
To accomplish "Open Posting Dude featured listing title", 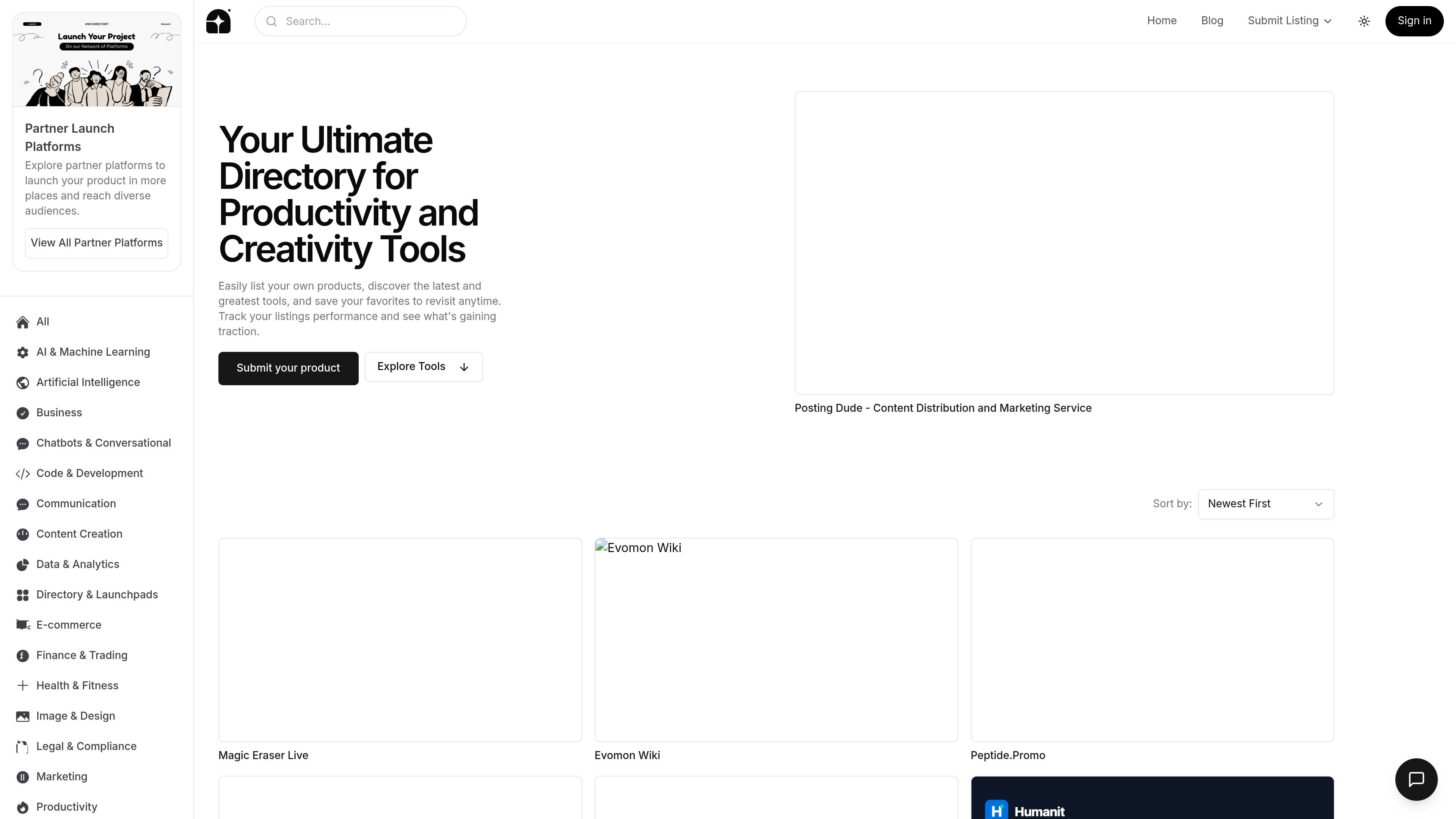I will coord(943,408).
